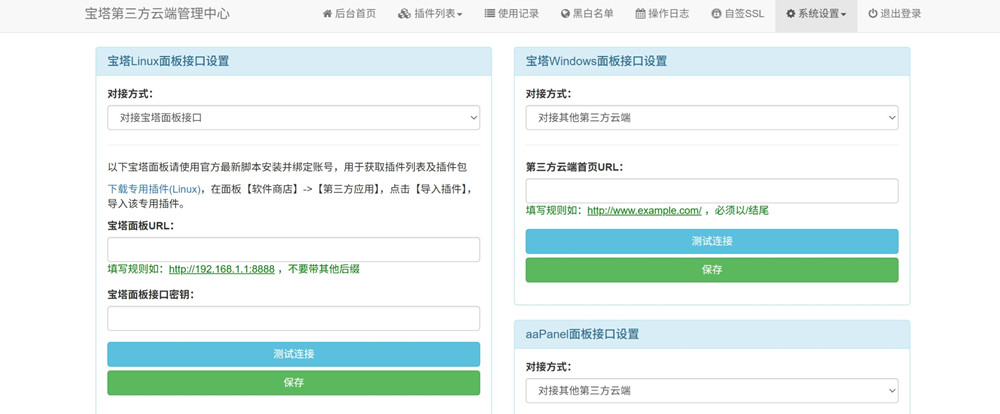Click the 宝塔面板URL input field
This screenshot has height=414, width=1000.
(x=293, y=249)
